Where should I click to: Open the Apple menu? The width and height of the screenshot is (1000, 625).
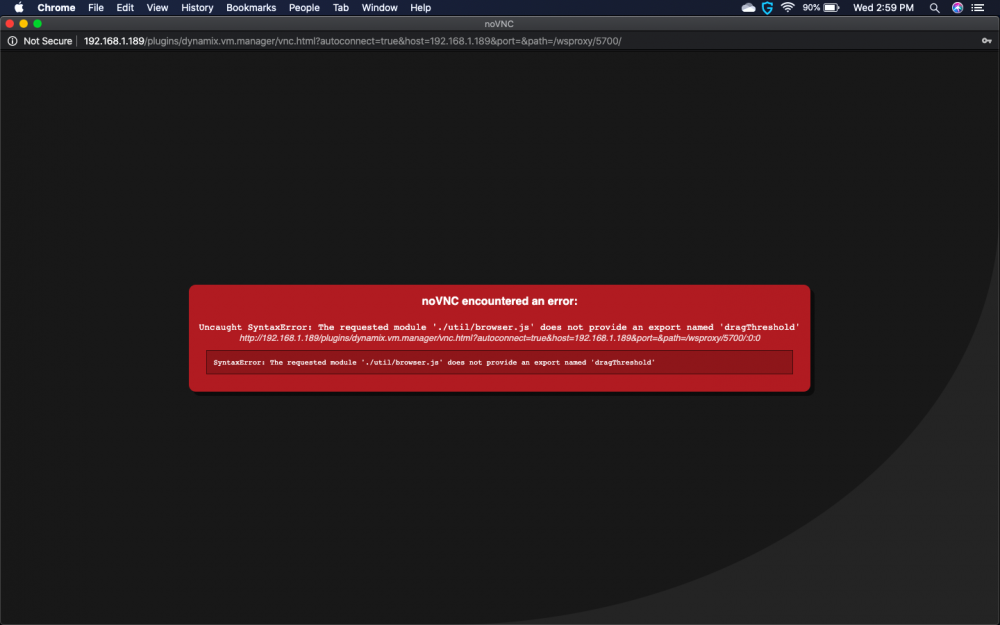(18, 8)
